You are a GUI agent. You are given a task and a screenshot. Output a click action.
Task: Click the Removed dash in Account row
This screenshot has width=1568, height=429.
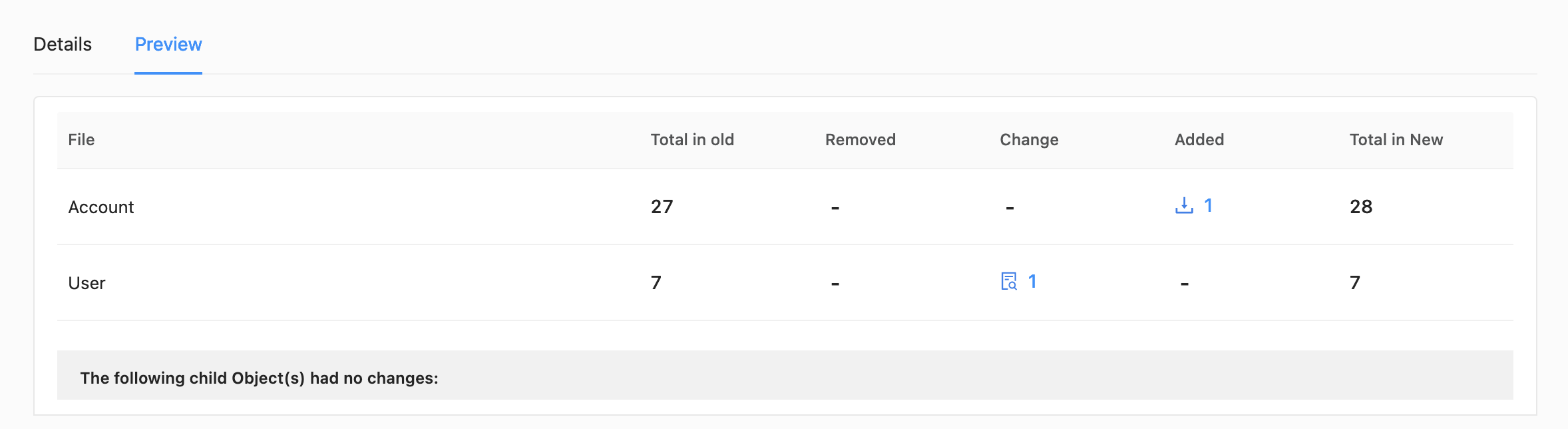[835, 209]
